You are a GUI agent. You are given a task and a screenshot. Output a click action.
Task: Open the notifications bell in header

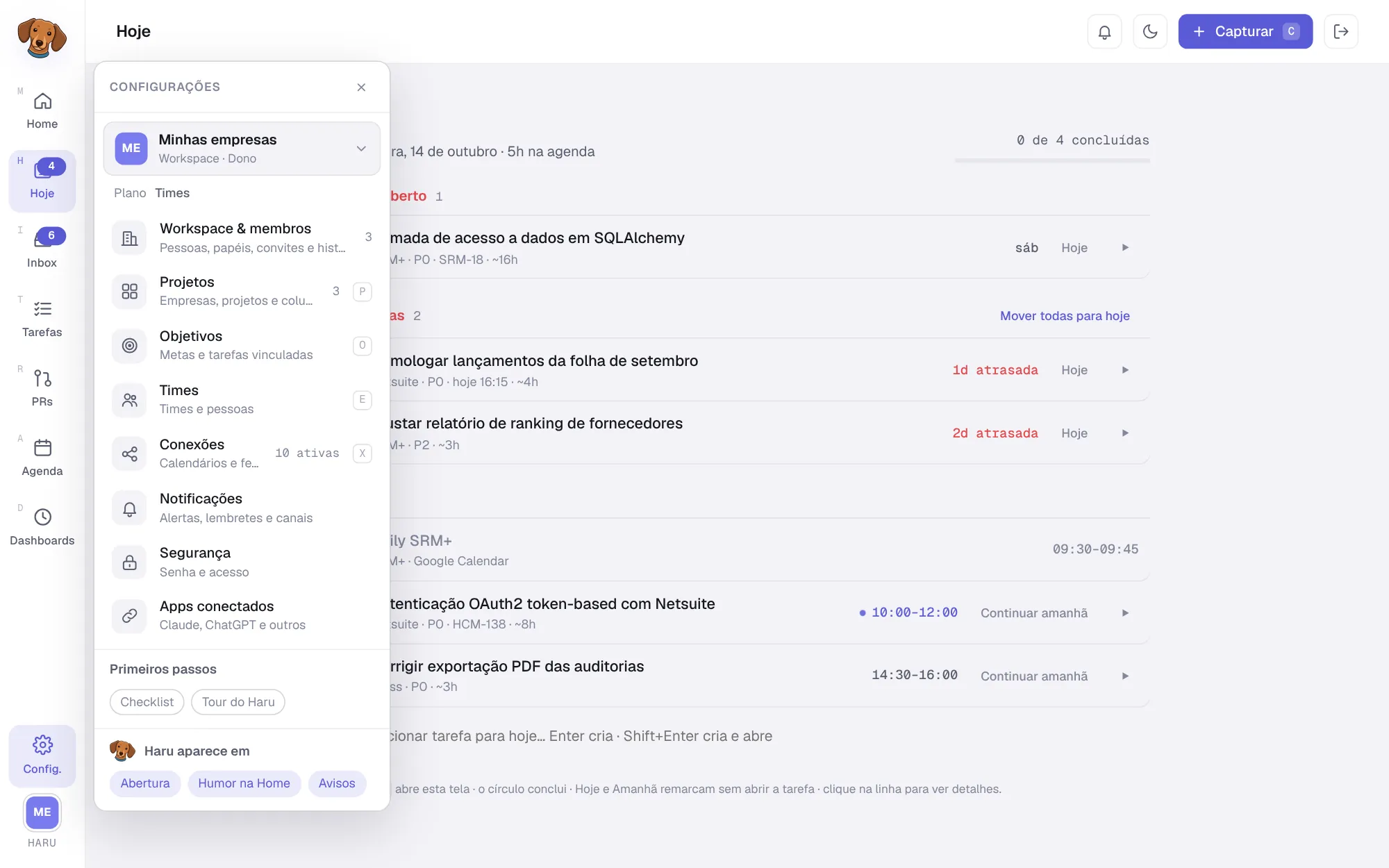click(x=1104, y=31)
